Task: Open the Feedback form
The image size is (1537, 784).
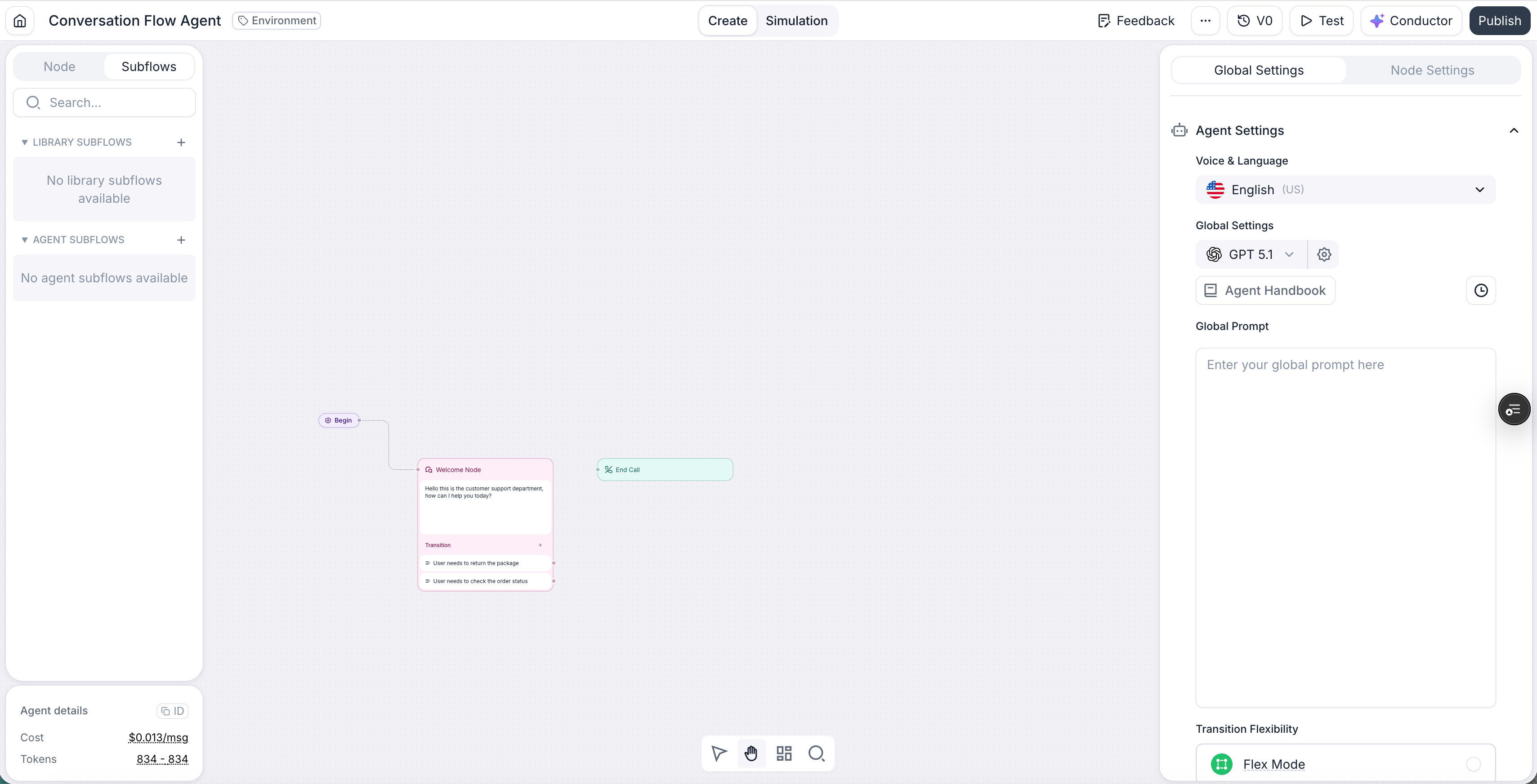Action: click(1135, 21)
